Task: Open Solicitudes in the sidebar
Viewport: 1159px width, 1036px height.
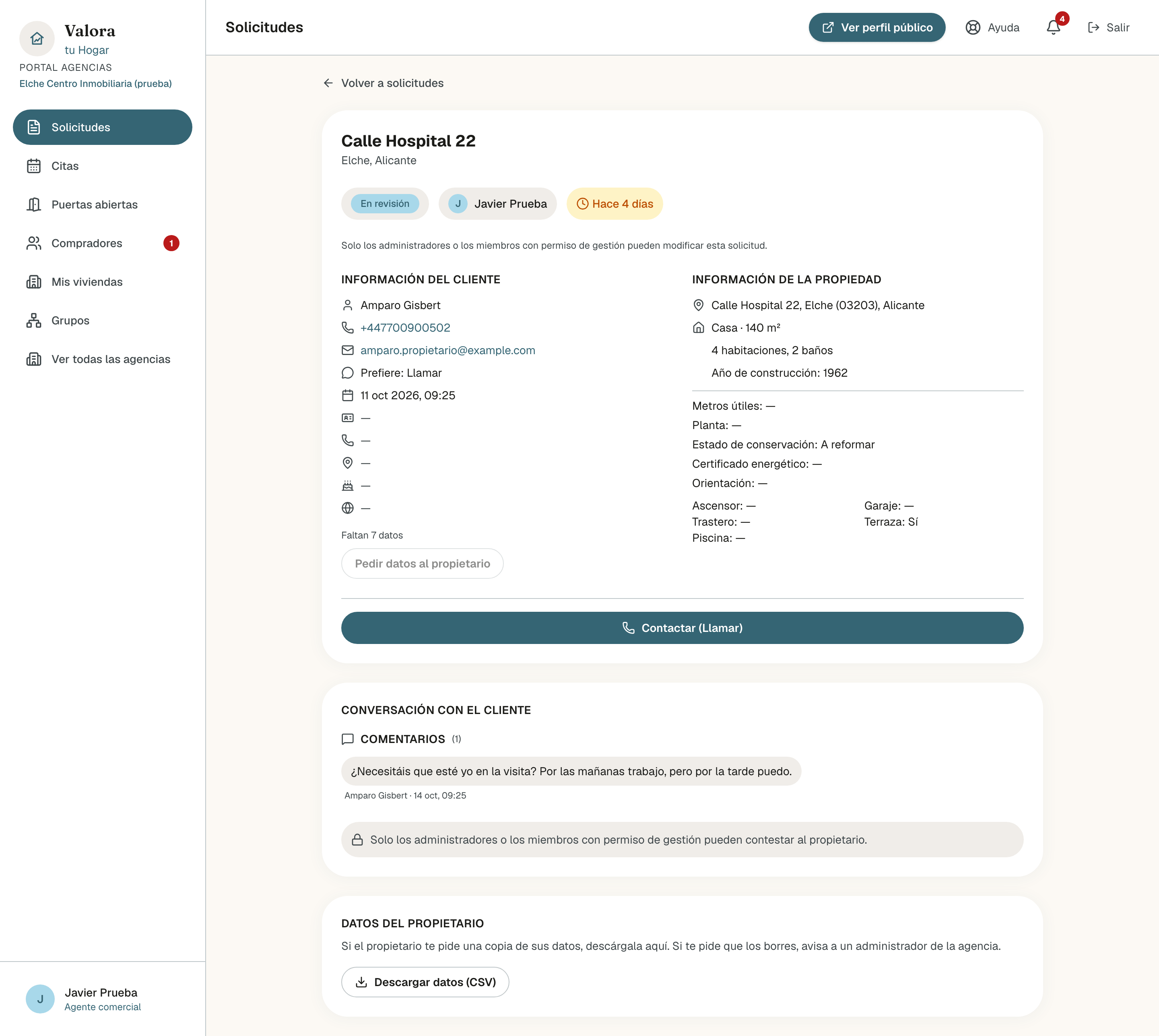Action: [103, 128]
